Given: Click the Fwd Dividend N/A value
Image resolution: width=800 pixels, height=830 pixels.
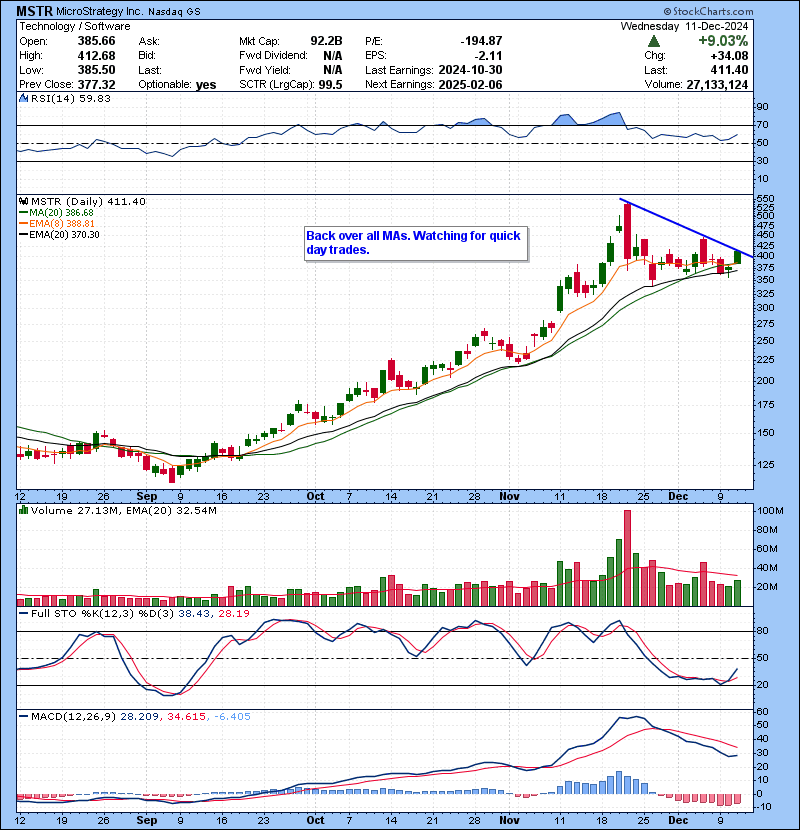Looking at the screenshot, I should pyautogui.click(x=332, y=56).
